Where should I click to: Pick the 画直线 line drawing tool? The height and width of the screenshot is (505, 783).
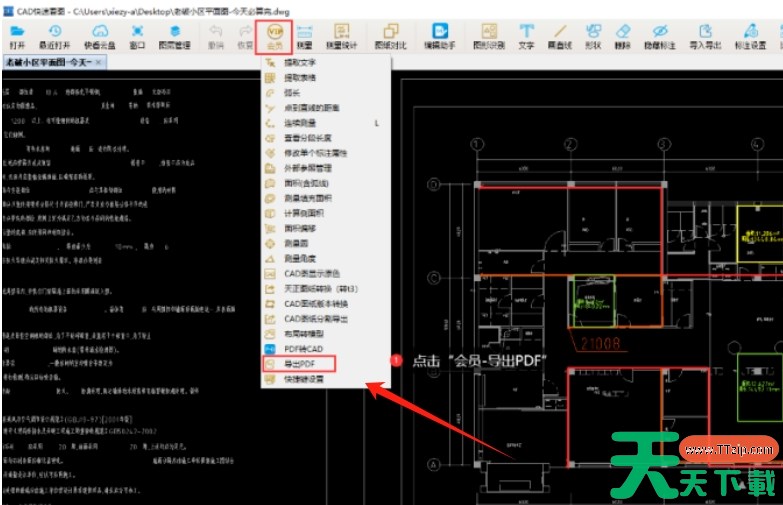pos(560,37)
